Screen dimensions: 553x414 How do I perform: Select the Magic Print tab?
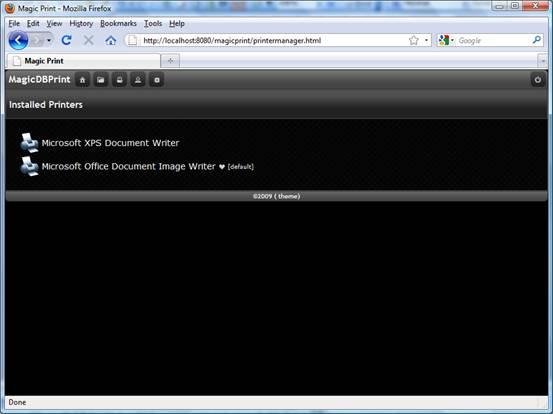click(83, 61)
